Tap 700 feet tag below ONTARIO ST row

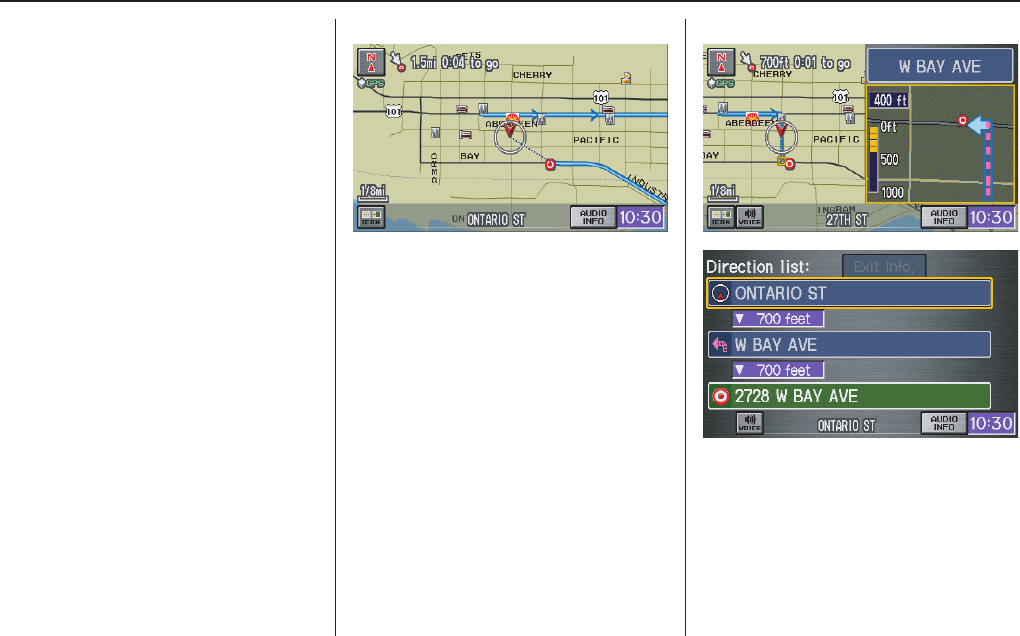(x=778, y=319)
